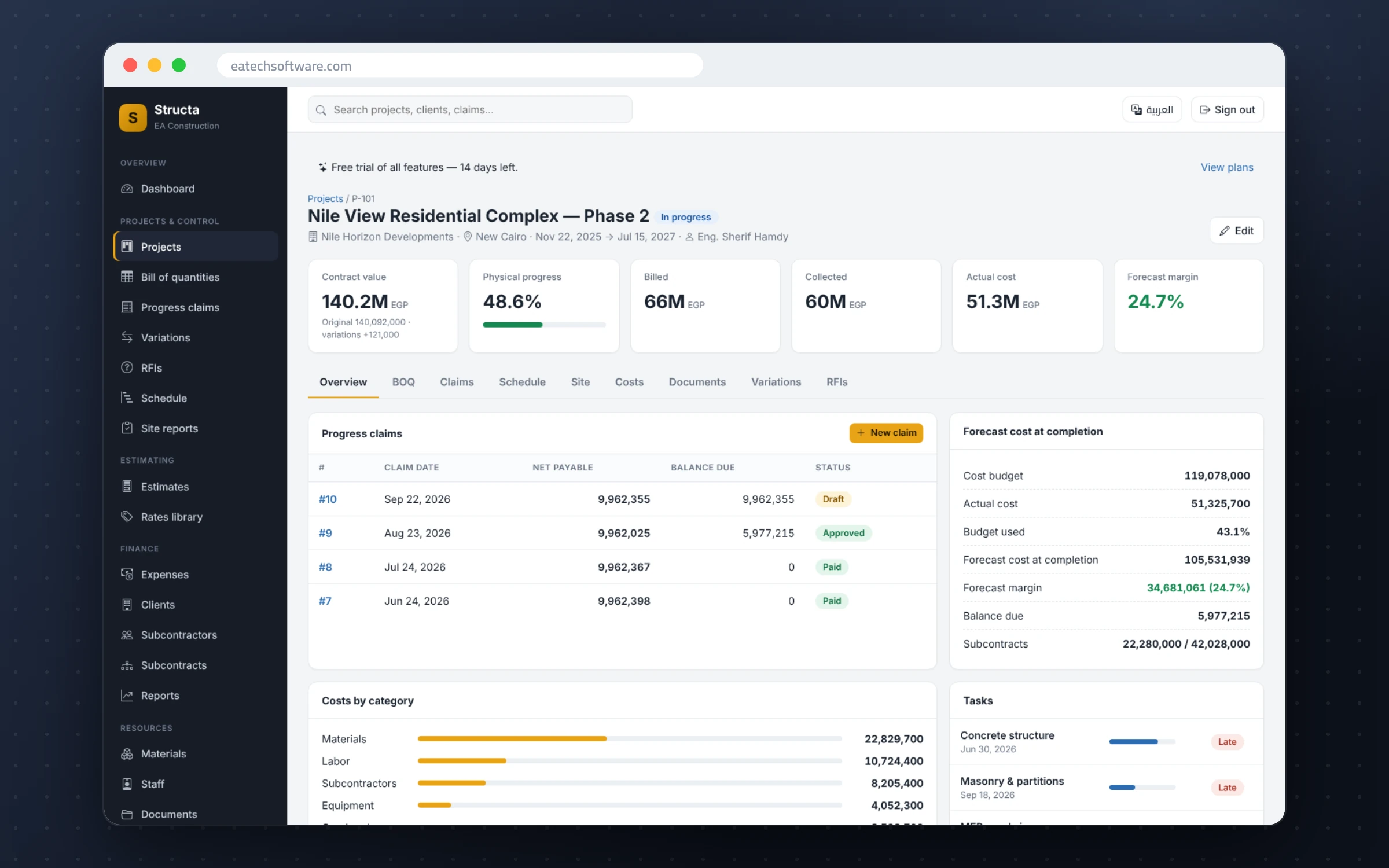Select the Site tab

coord(580,382)
